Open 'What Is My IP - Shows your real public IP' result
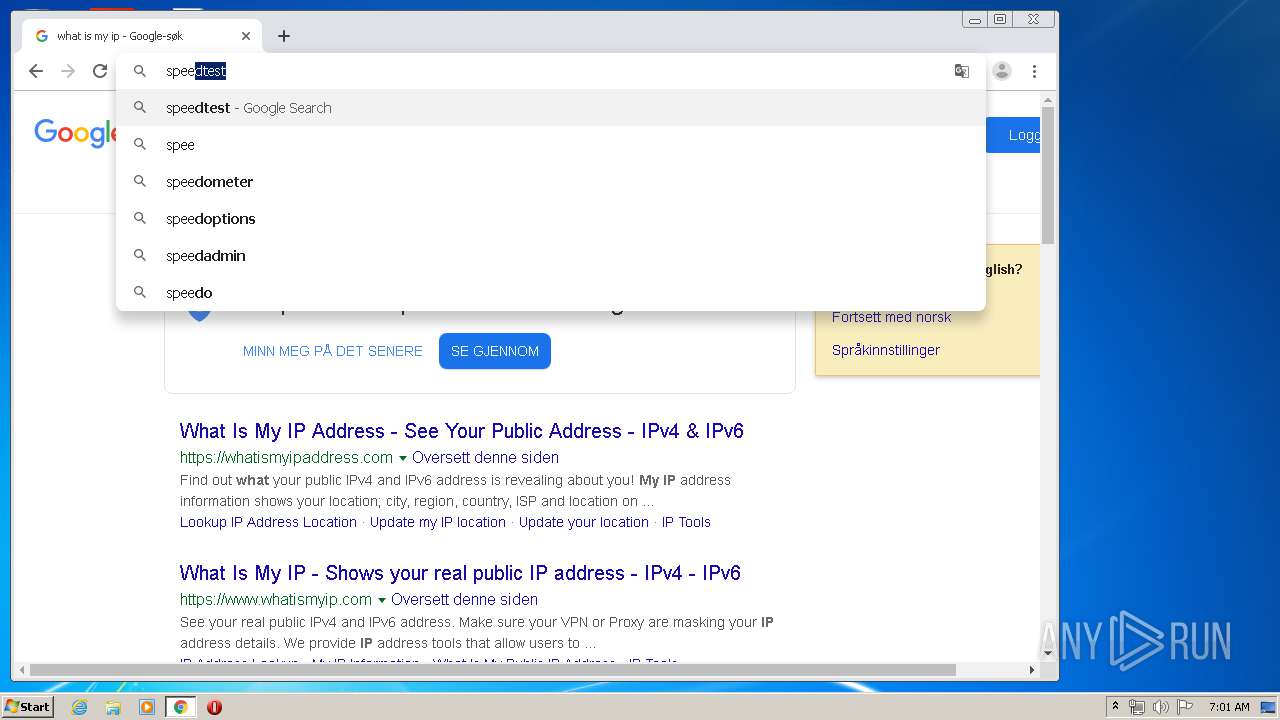This screenshot has width=1280, height=720. (460, 573)
